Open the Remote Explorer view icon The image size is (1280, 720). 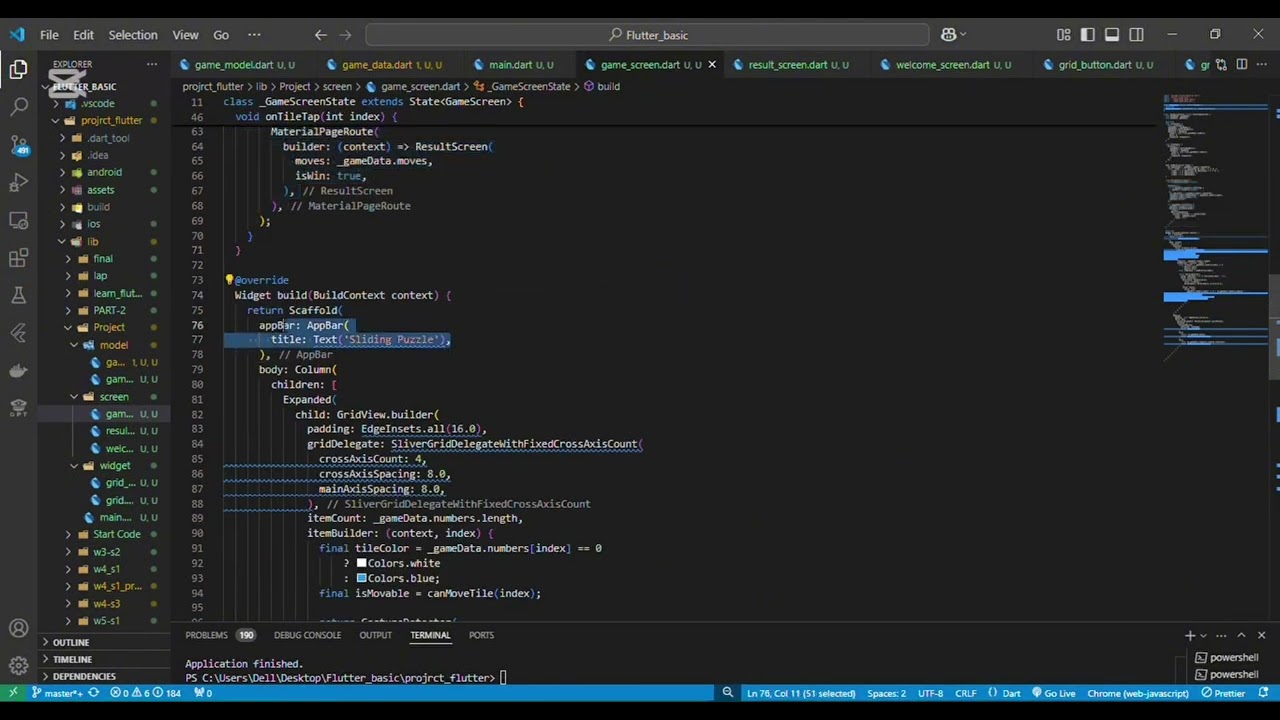pyautogui.click(x=18, y=220)
